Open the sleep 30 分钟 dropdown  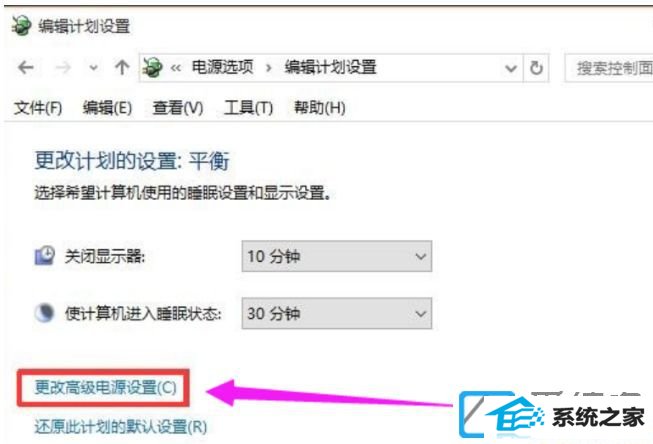pyautogui.click(x=336, y=313)
